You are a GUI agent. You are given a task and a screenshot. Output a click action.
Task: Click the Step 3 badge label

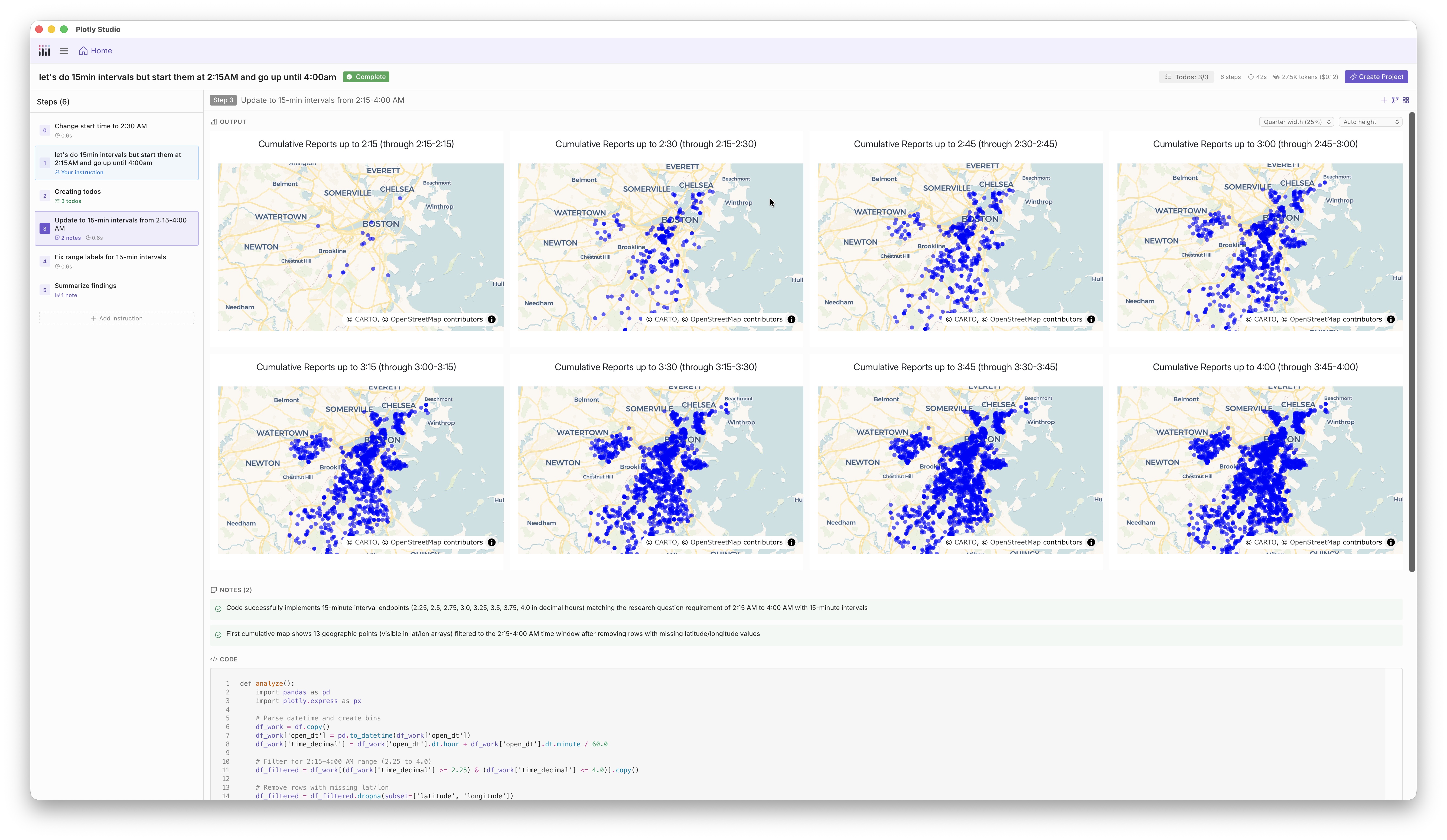pyautogui.click(x=223, y=100)
